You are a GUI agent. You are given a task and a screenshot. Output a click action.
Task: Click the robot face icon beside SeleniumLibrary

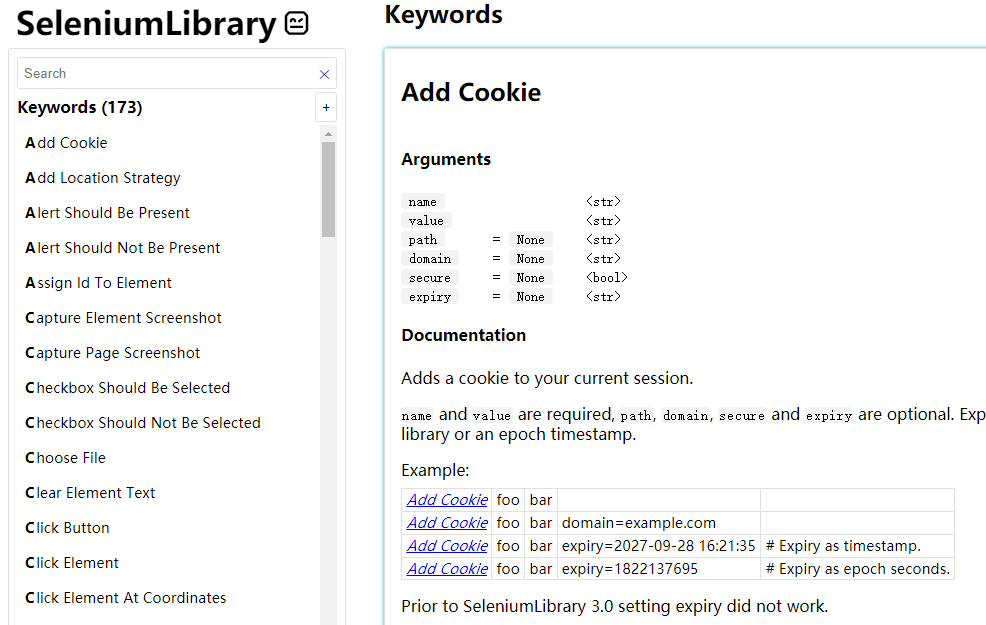(x=297, y=24)
